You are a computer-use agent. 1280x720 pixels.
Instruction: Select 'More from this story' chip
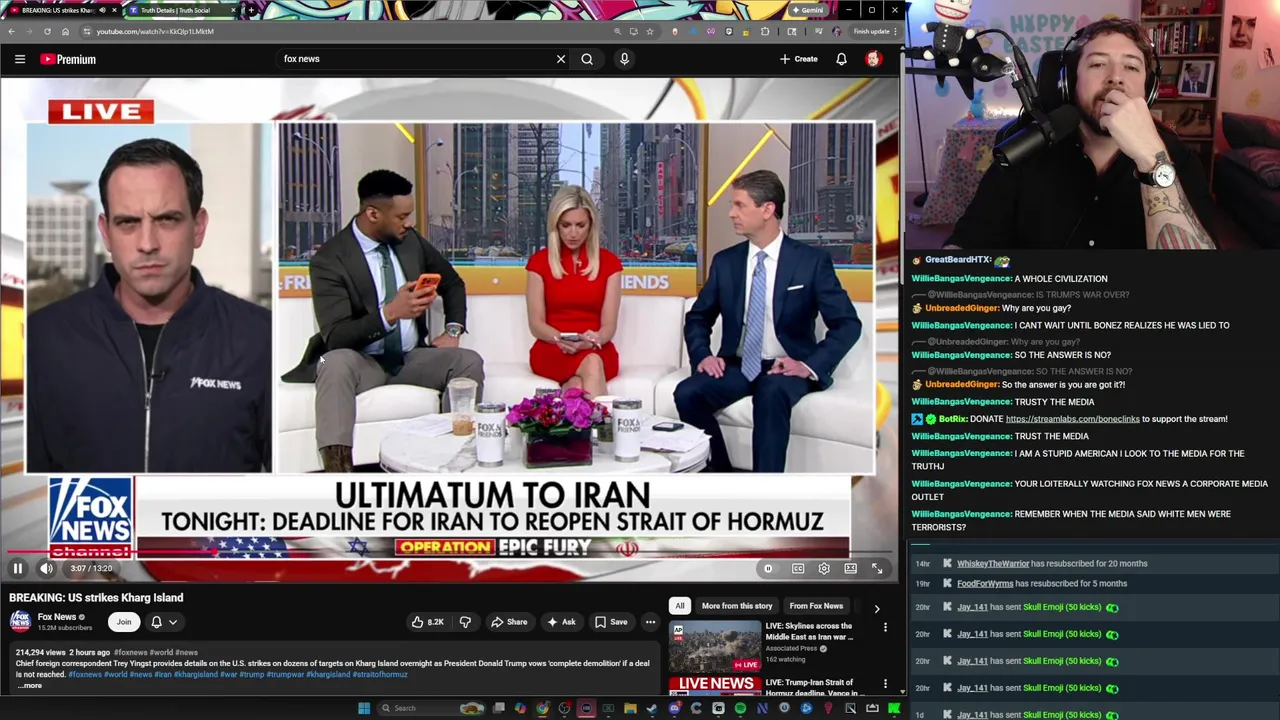point(737,606)
